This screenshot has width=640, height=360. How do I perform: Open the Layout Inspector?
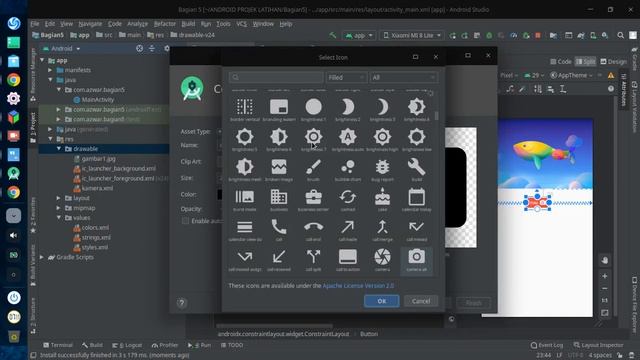coord(598,345)
